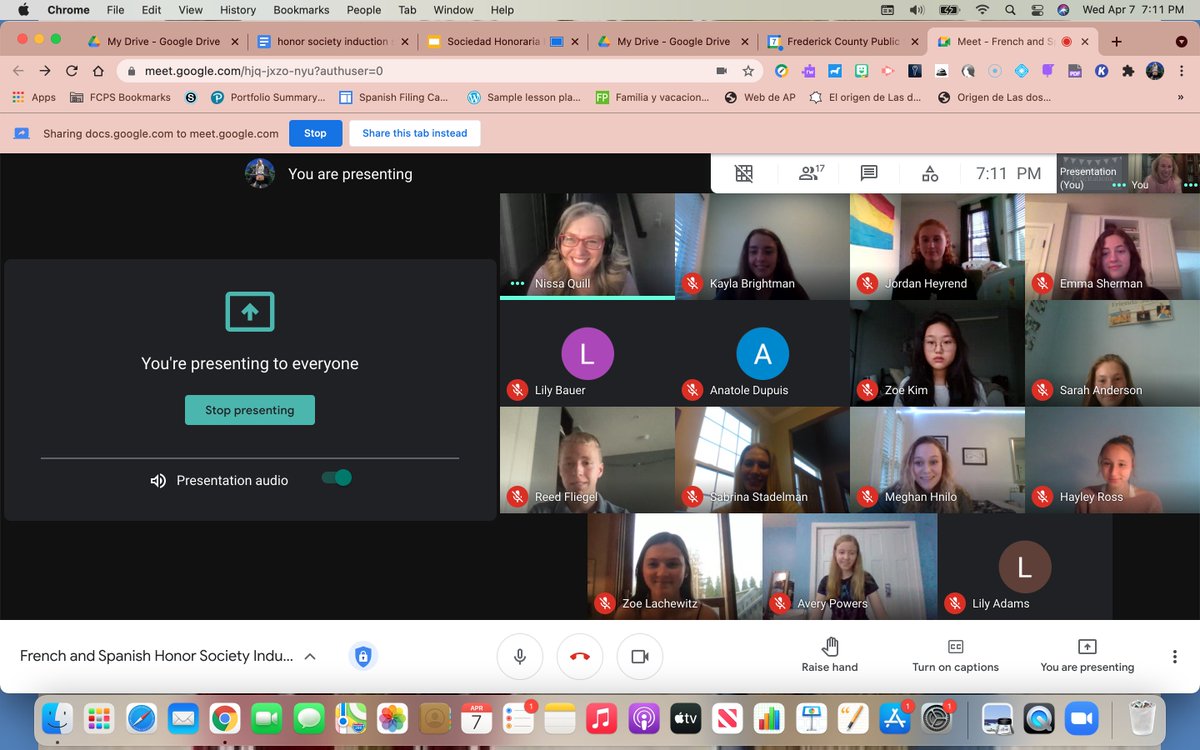Click Kayla Brightman's muted microphone icon
The image size is (1200, 750).
tap(691, 283)
